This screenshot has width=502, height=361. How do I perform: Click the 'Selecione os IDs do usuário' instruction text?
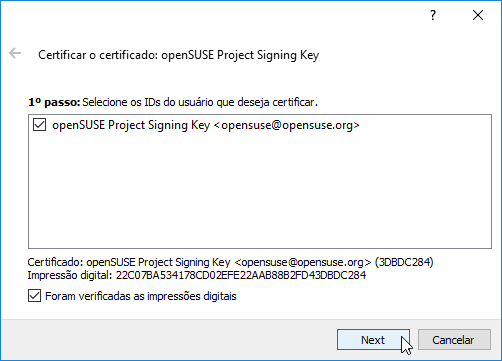tap(200, 102)
